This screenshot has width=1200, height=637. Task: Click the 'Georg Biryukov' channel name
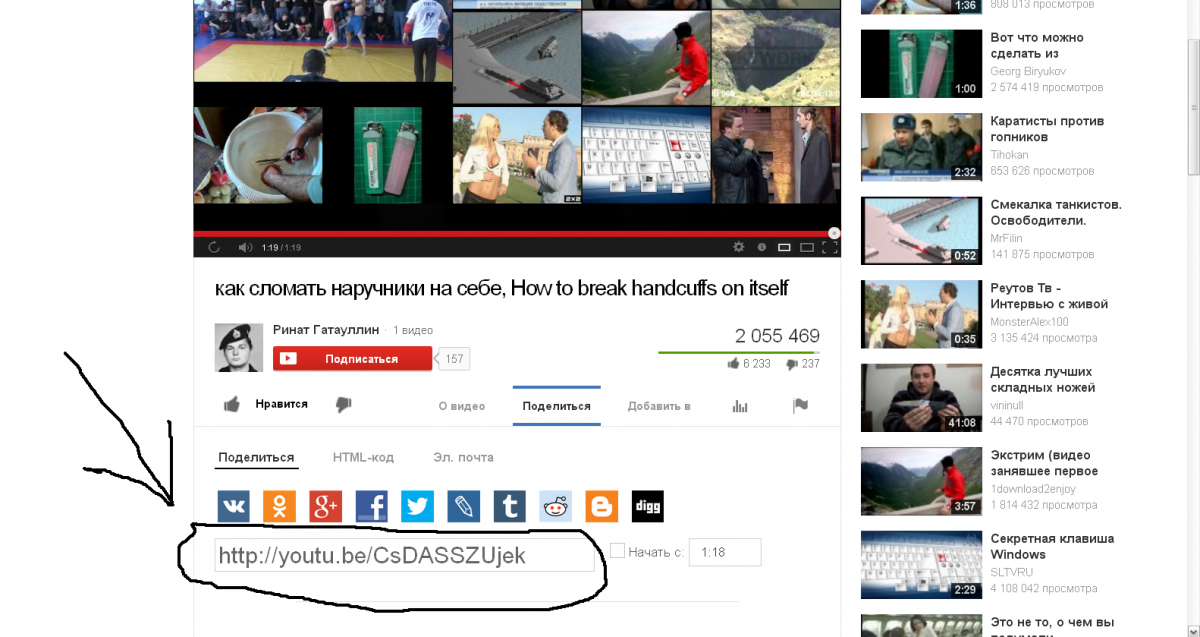click(x=1027, y=72)
